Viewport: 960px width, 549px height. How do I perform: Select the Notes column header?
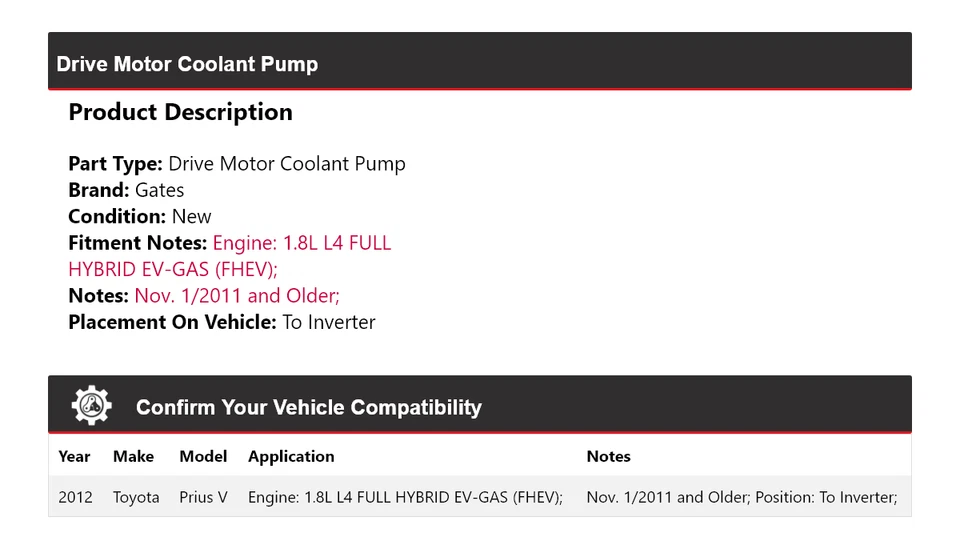[x=608, y=456]
